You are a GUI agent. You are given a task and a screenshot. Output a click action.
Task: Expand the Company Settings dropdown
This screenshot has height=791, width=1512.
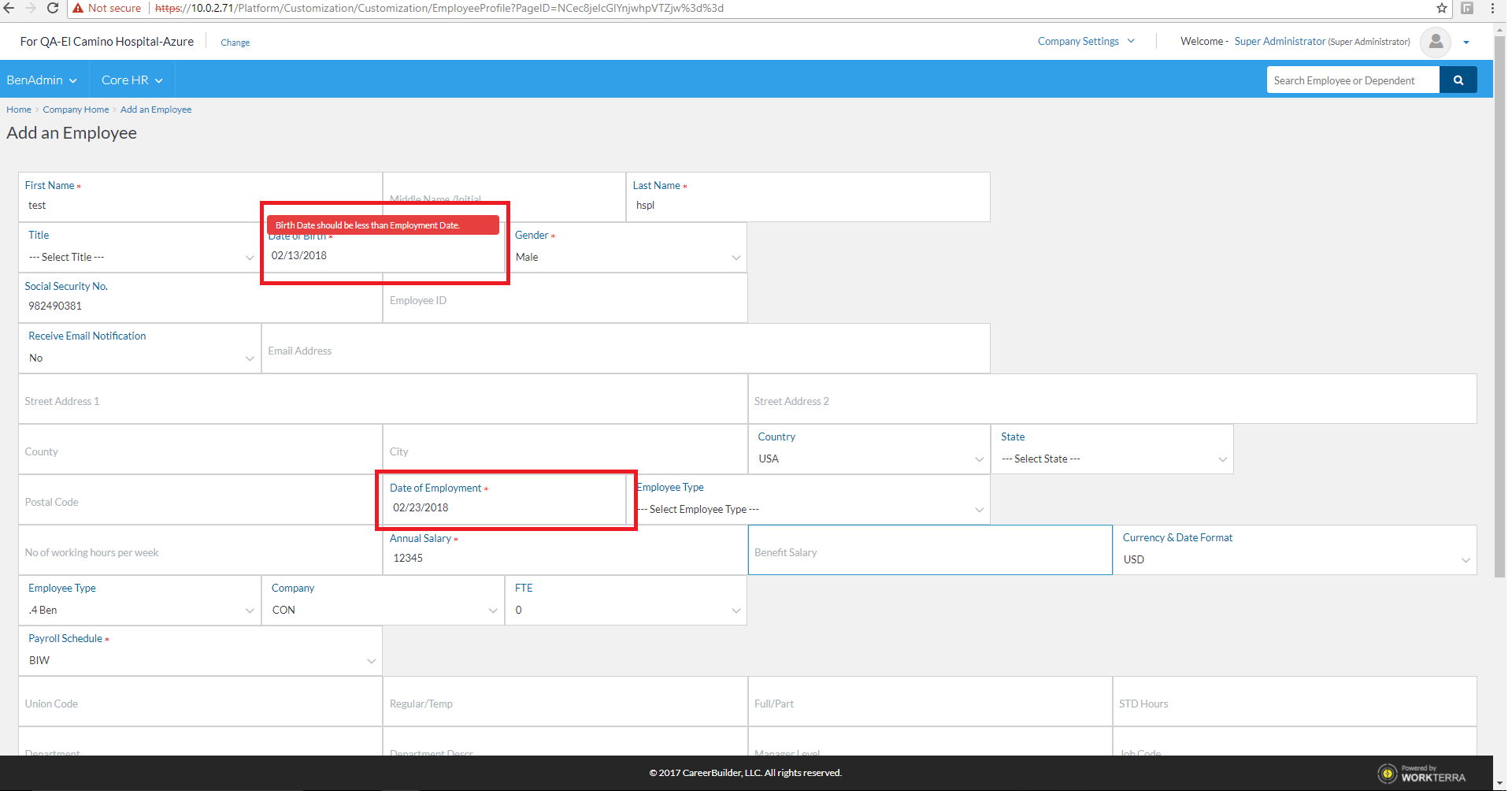coord(1085,42)
